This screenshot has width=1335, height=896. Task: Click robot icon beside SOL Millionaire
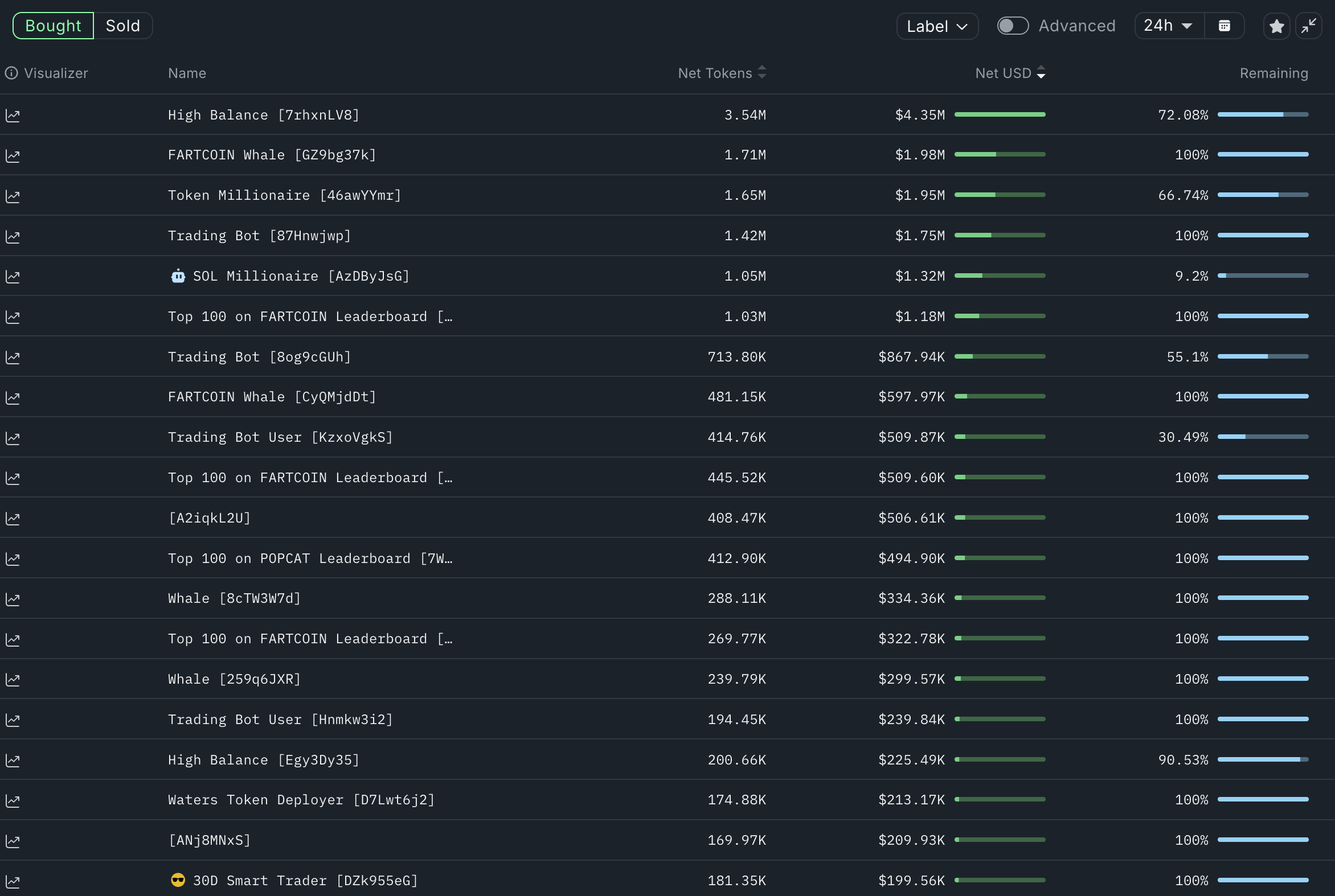(178, 277)
